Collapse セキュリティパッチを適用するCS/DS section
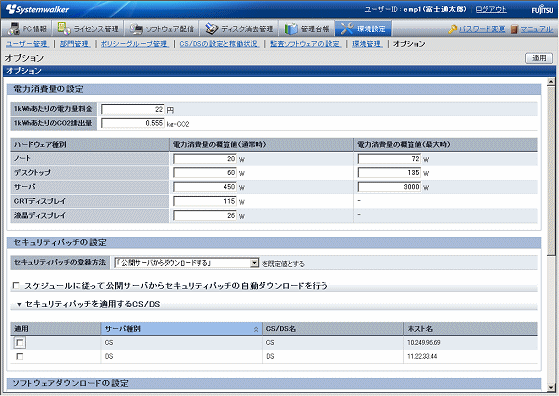 pos(19,304)
